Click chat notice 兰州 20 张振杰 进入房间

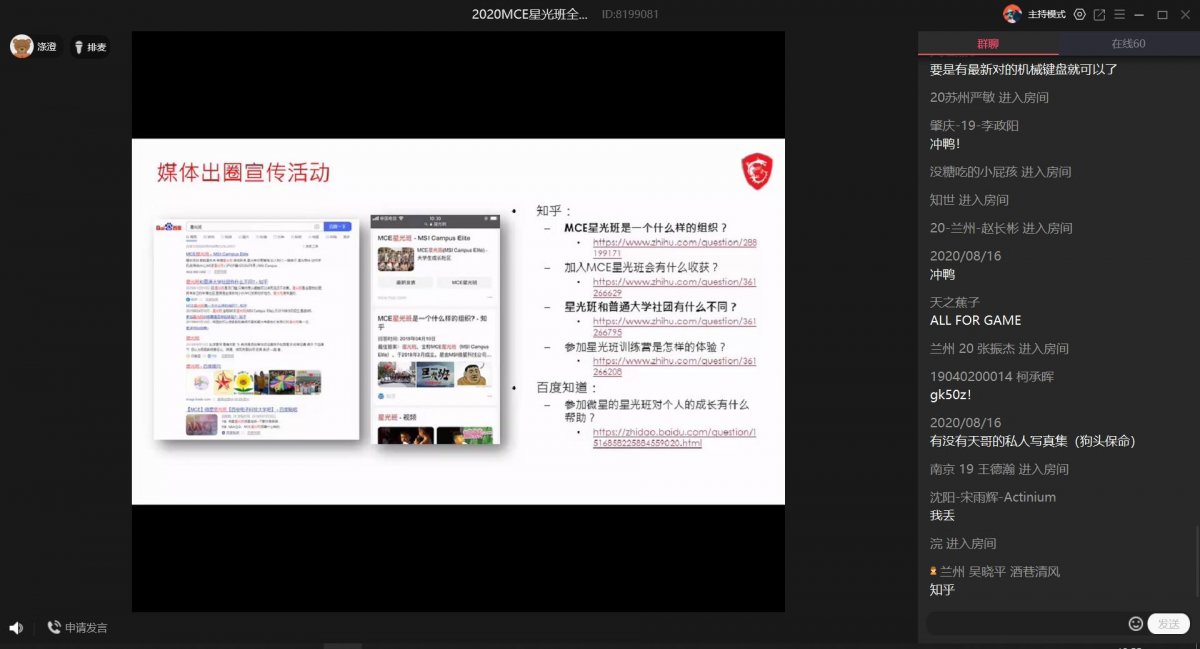point(999,348)
